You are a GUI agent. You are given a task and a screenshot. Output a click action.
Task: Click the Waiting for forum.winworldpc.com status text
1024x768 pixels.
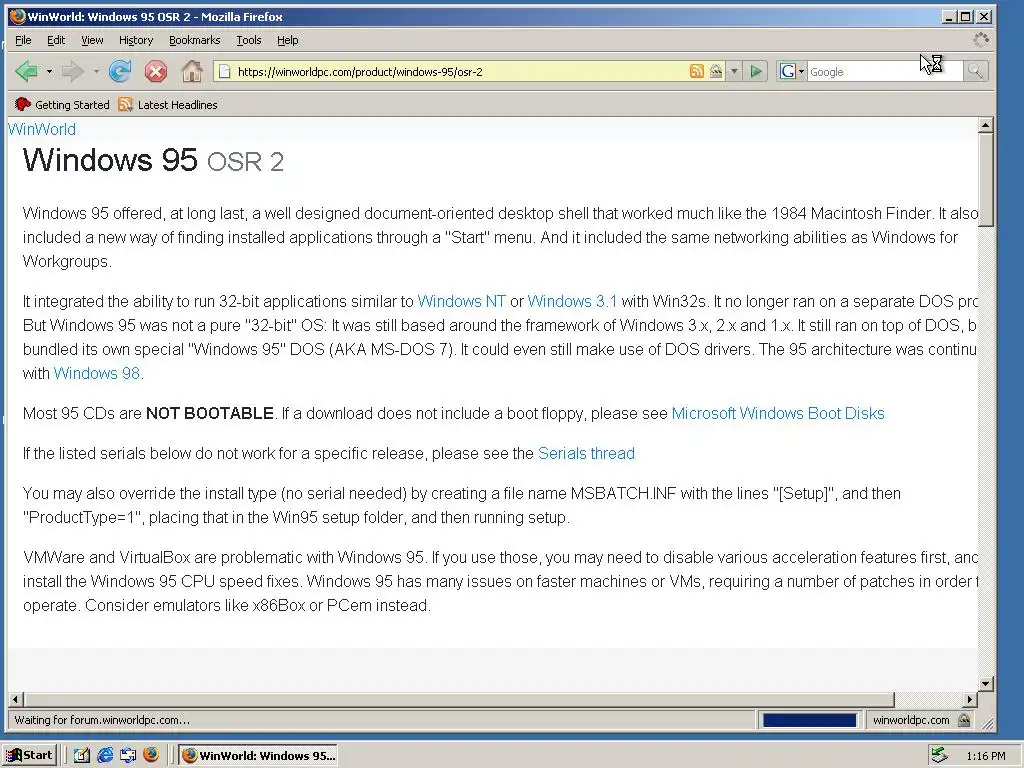[x=102, y=720]
